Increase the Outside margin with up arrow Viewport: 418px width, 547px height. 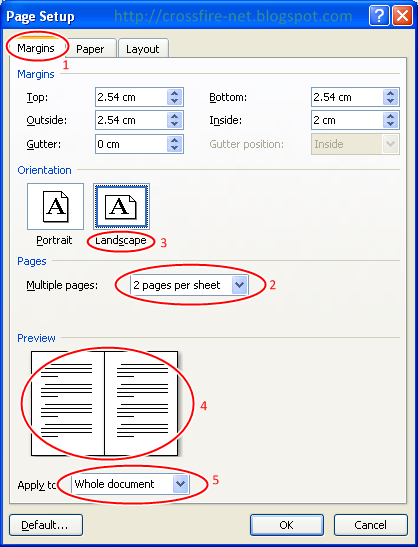click(174, 116)
